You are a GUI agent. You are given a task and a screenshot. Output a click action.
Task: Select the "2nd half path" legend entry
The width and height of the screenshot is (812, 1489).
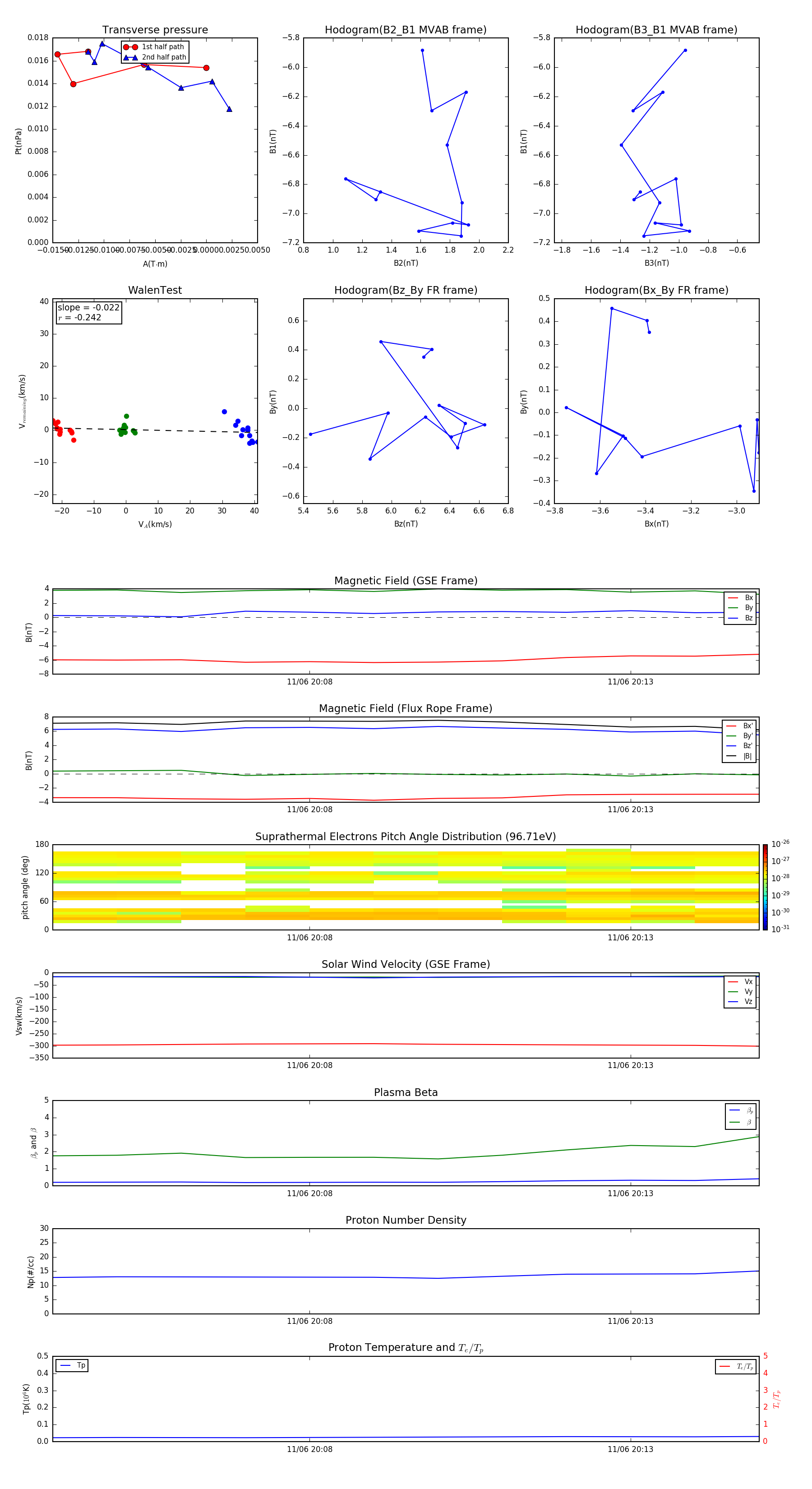[x=155, y=57]
